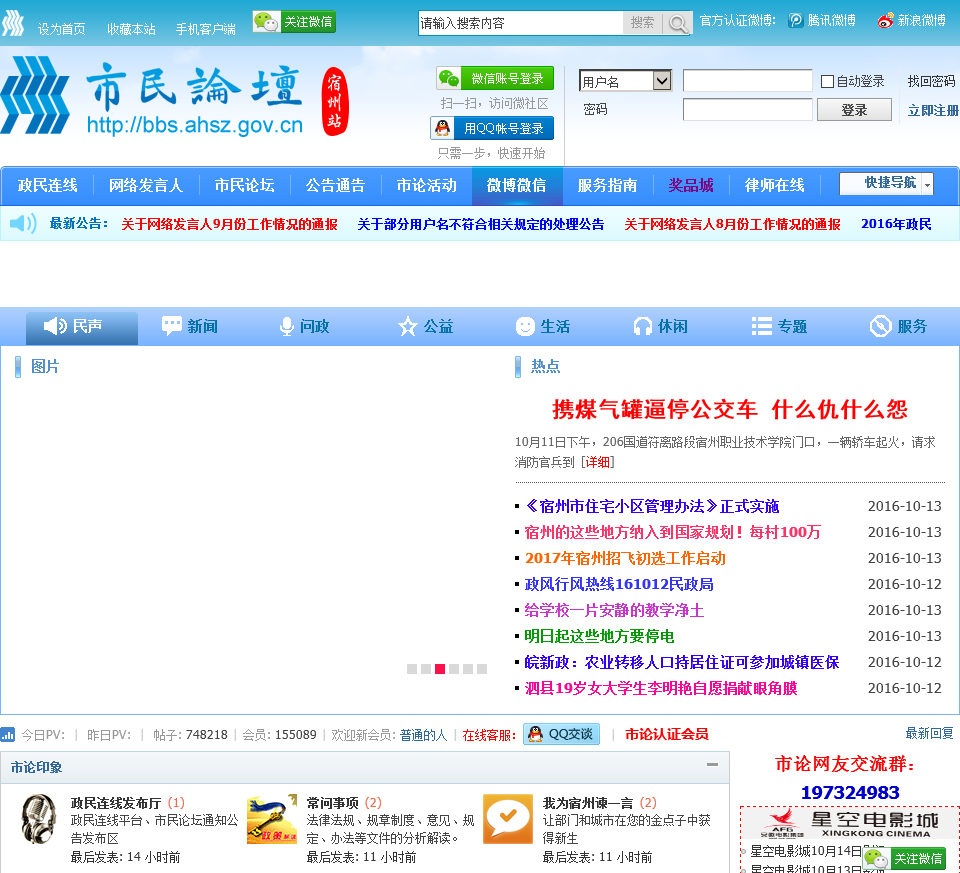Click 手机客户端 link

[206, 29]
